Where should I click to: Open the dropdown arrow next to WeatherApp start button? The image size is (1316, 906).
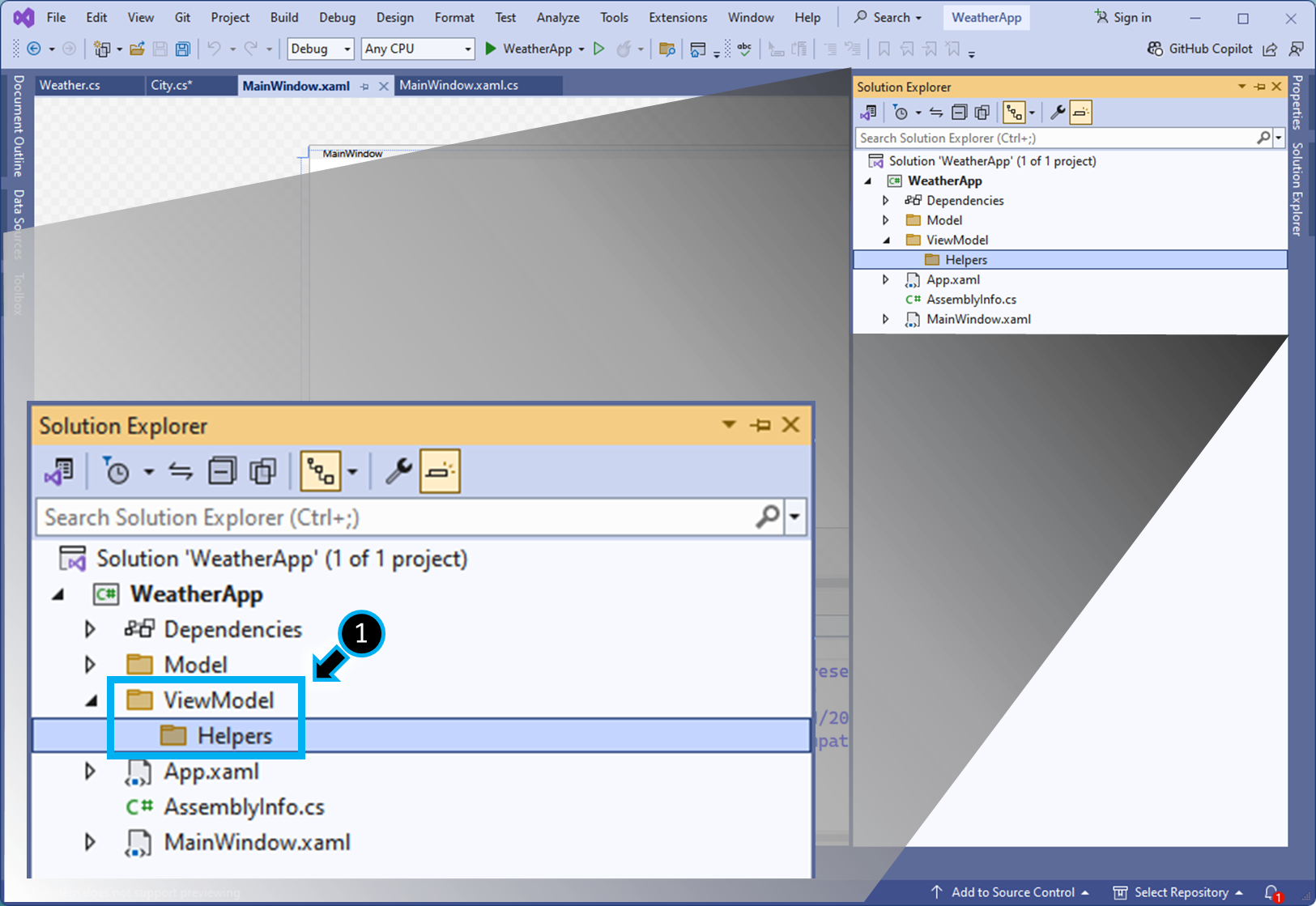(581, 49)
